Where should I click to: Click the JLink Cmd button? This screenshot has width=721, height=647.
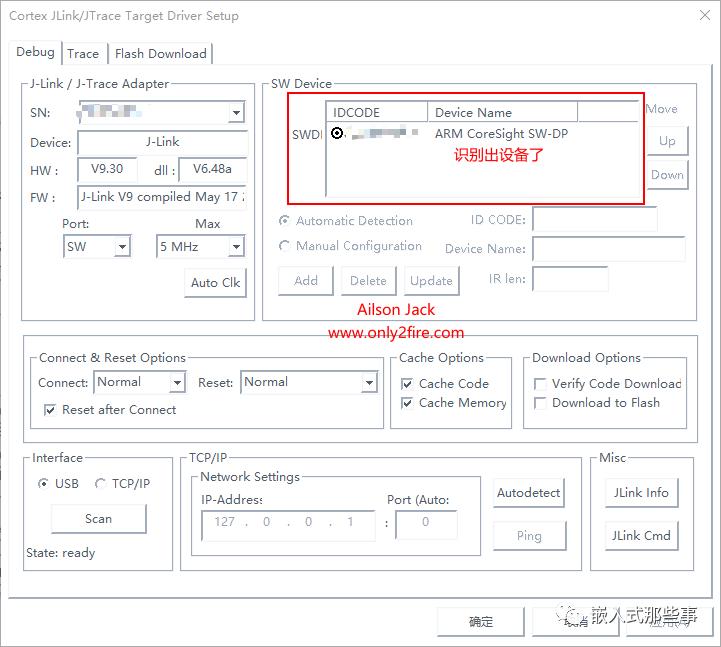[x=641, y=536]
